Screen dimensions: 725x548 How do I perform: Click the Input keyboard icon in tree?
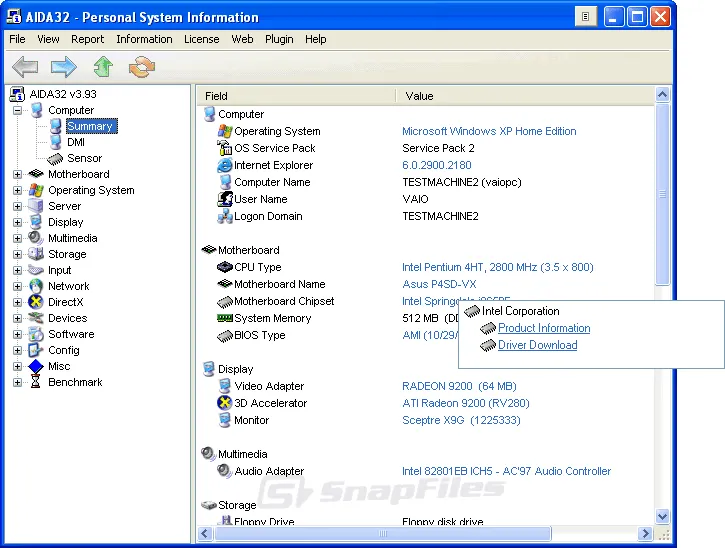pos(36,270)
